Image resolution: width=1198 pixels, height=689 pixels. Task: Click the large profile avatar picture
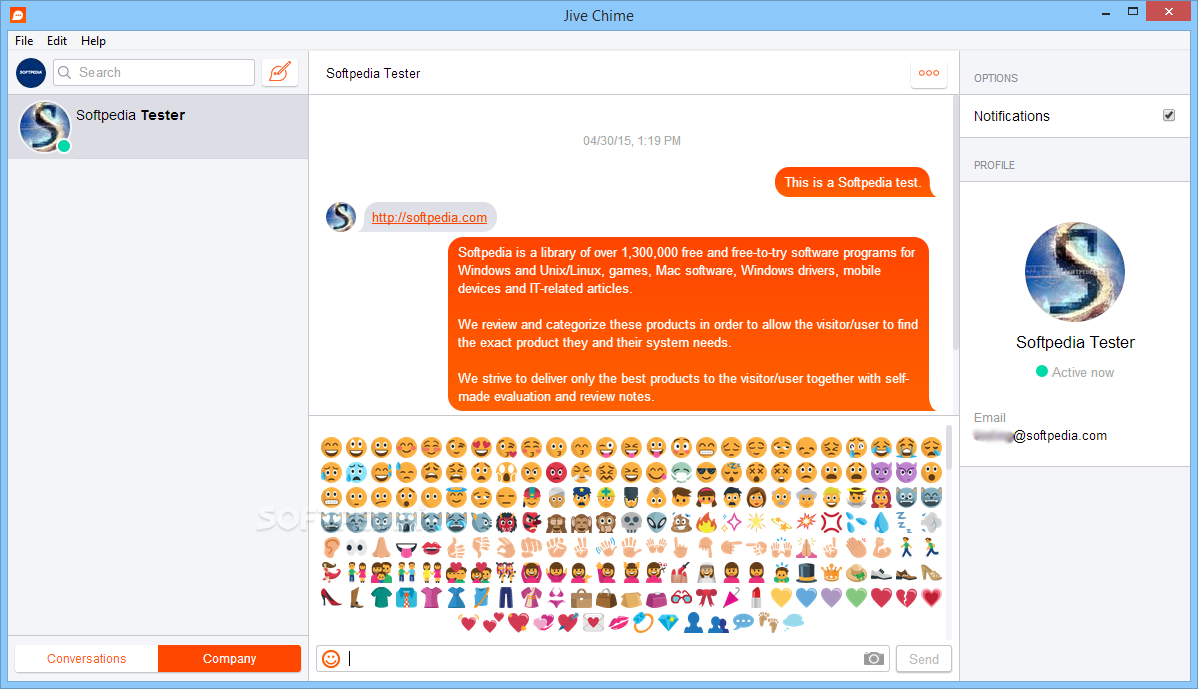(1075, 272)
